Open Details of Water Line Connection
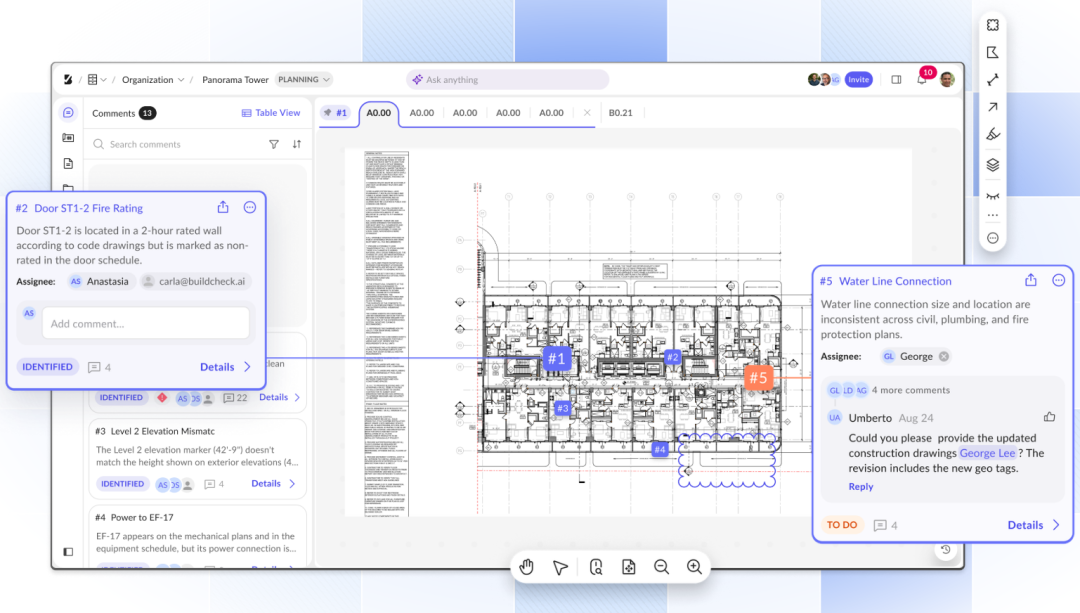The image size is (1080, 613). pos(1033,525)
